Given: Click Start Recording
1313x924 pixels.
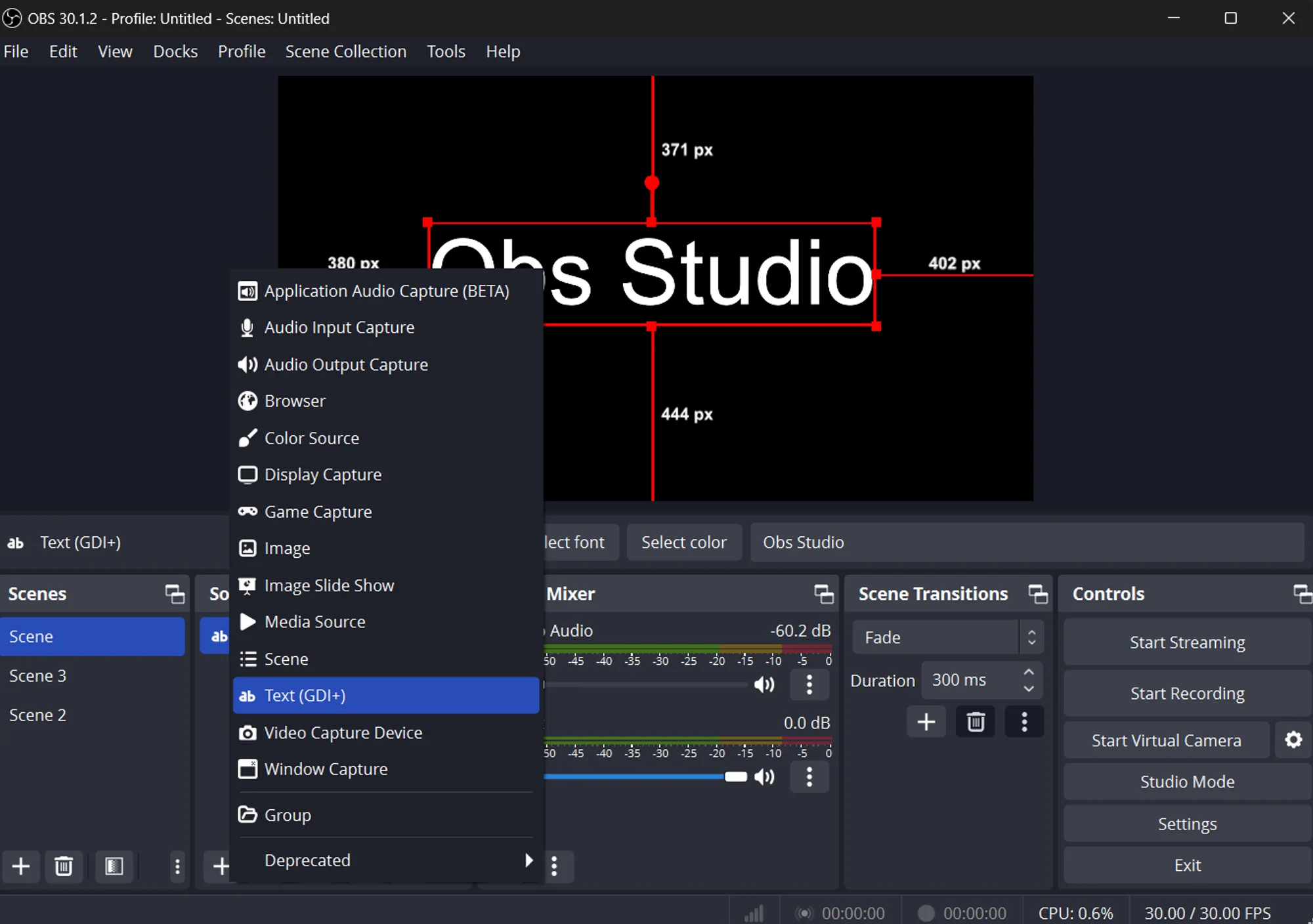Looking at the screenshot, I should [1187, 694].
